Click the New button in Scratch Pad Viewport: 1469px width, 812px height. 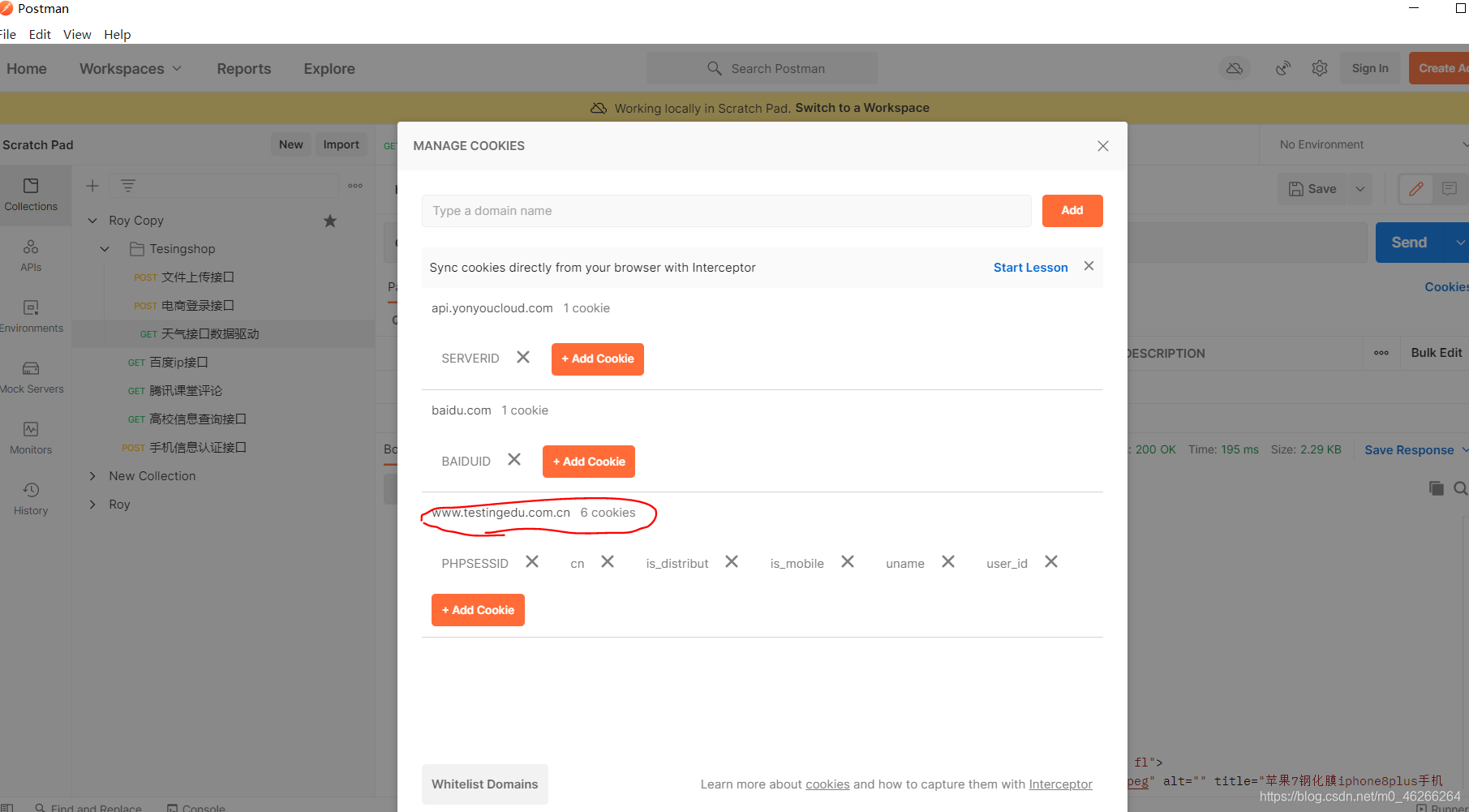click(x=290, y=144)
